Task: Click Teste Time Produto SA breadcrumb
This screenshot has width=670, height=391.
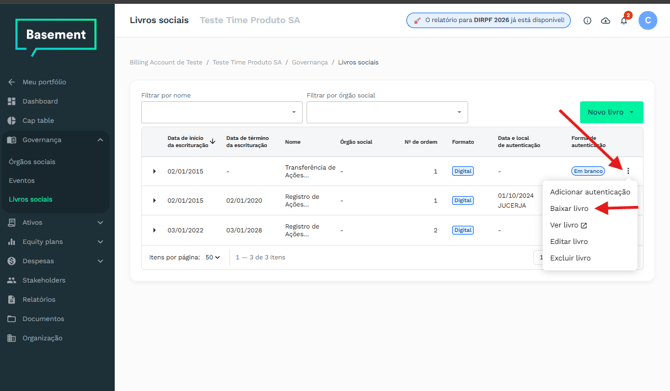Action: point(247,62)
